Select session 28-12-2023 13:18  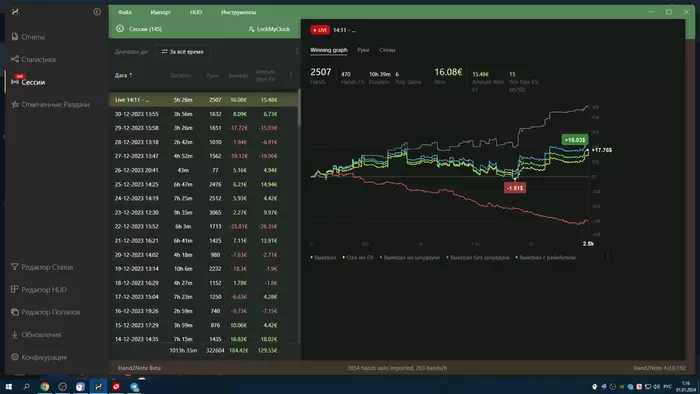point(203,142)
